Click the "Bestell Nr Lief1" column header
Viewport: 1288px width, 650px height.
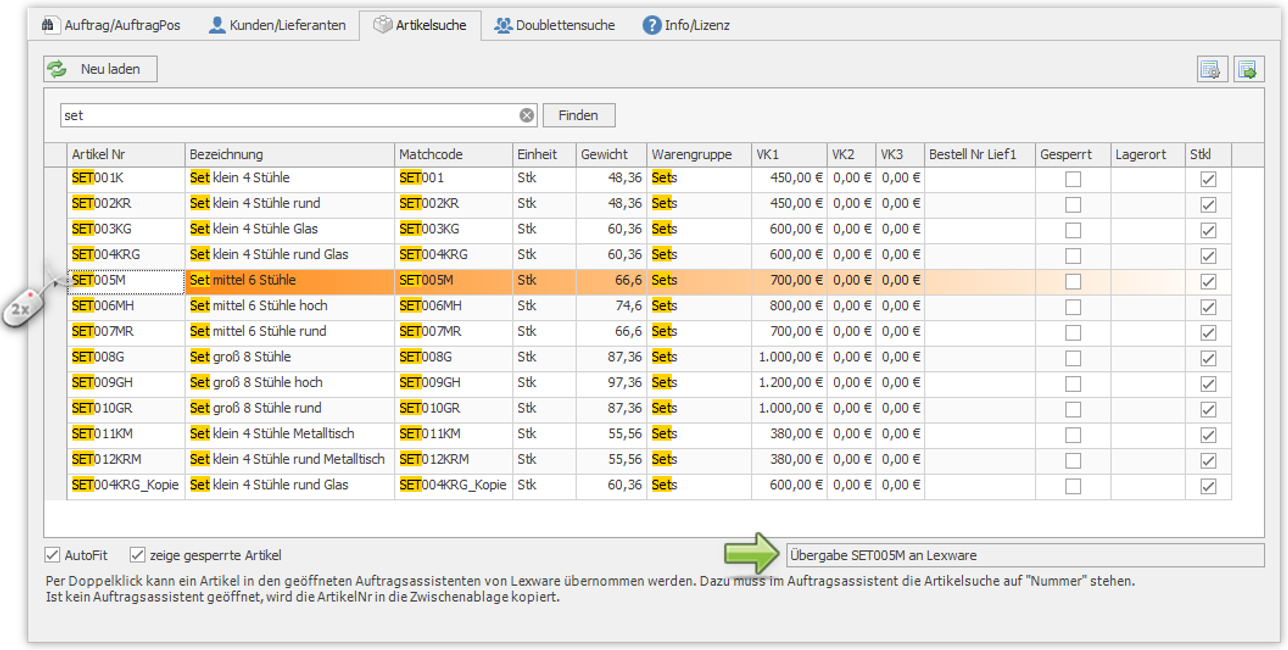[980, 155]
